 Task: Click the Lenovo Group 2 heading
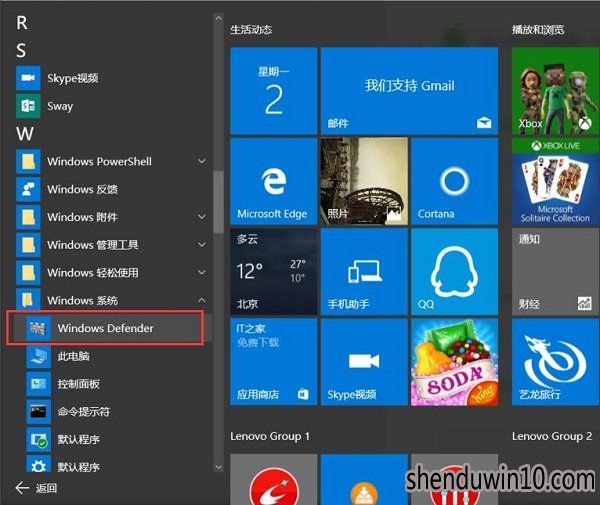tap(552, 437)
